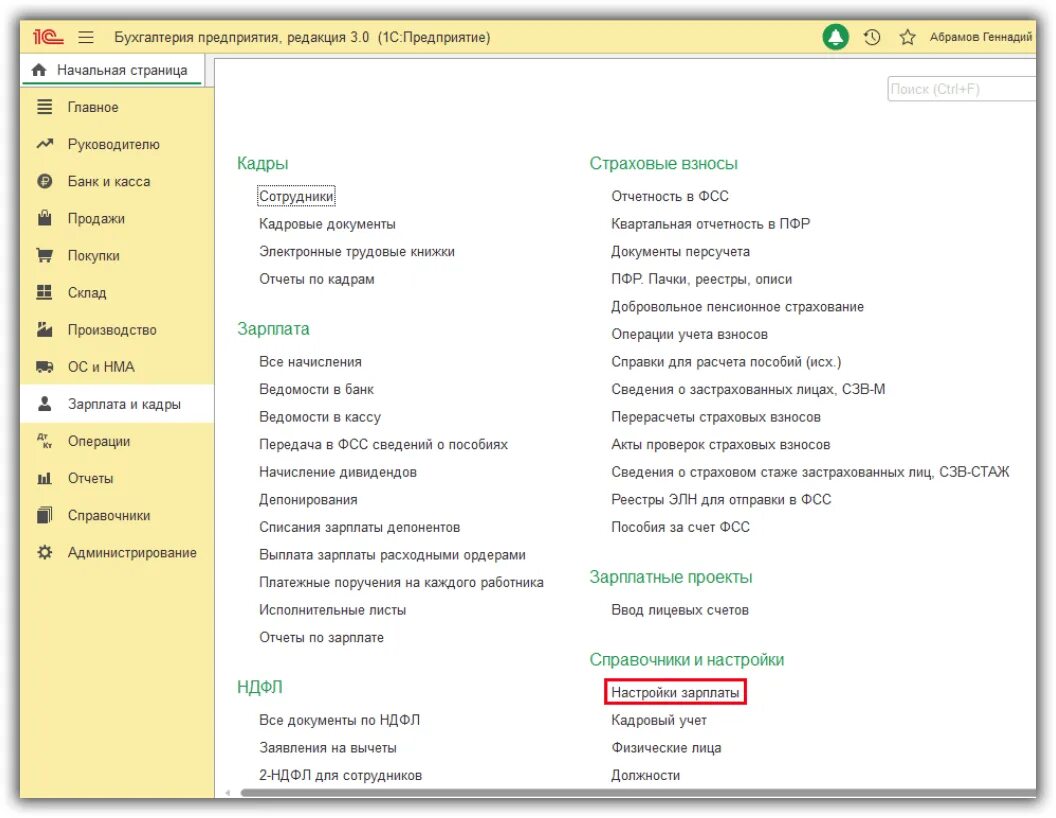Click the home icon on Начальная страница
Viewport: 1056px width, 818px height.
[x=39, y=70]
